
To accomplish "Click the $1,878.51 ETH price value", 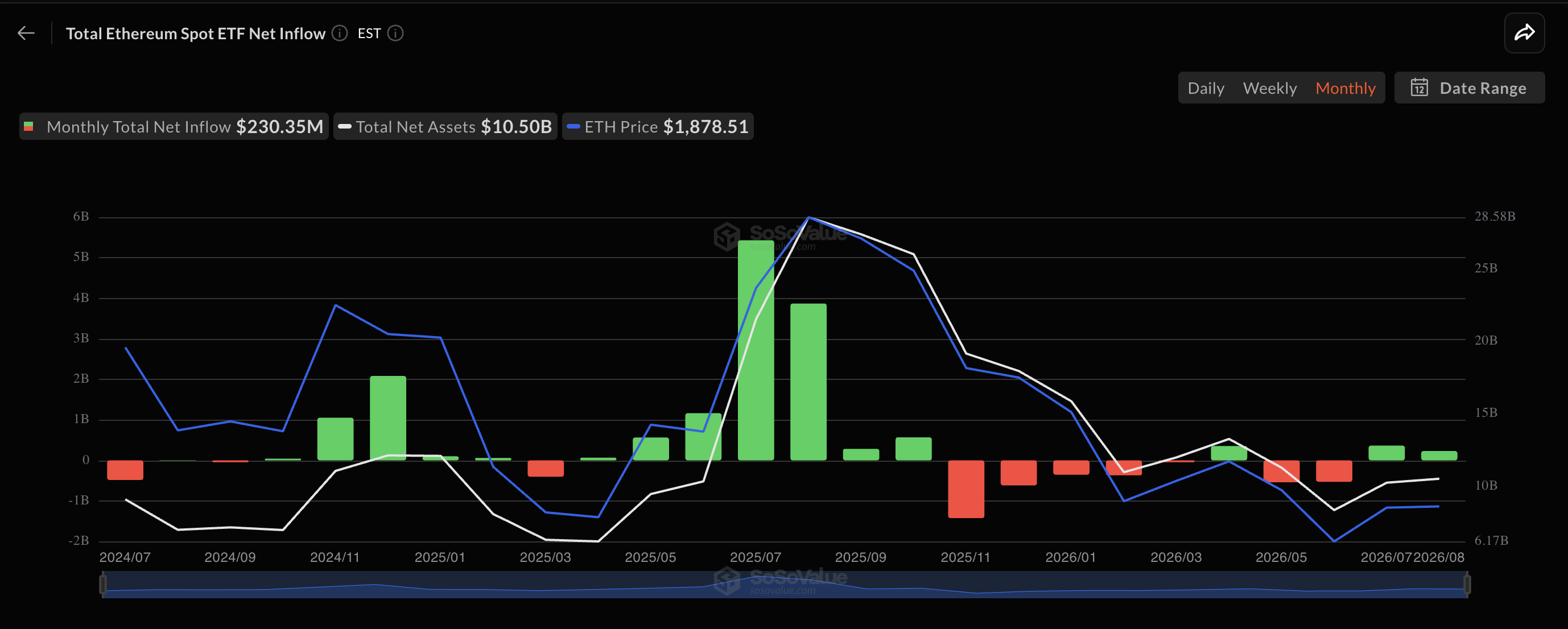I will coord(705,126).
